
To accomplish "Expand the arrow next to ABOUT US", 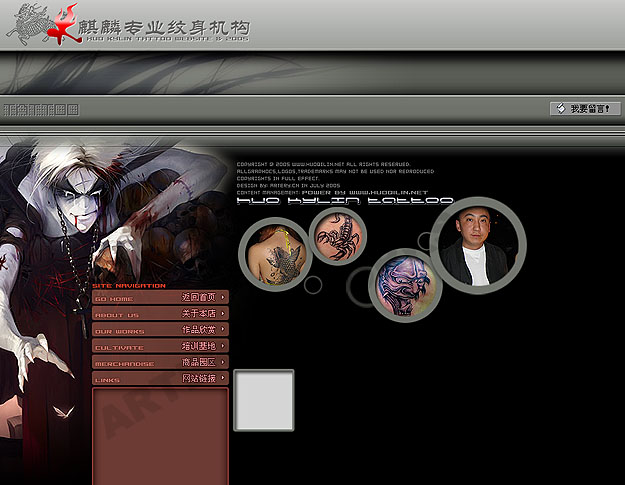I will pyautogui.click(x=222, y=314).
